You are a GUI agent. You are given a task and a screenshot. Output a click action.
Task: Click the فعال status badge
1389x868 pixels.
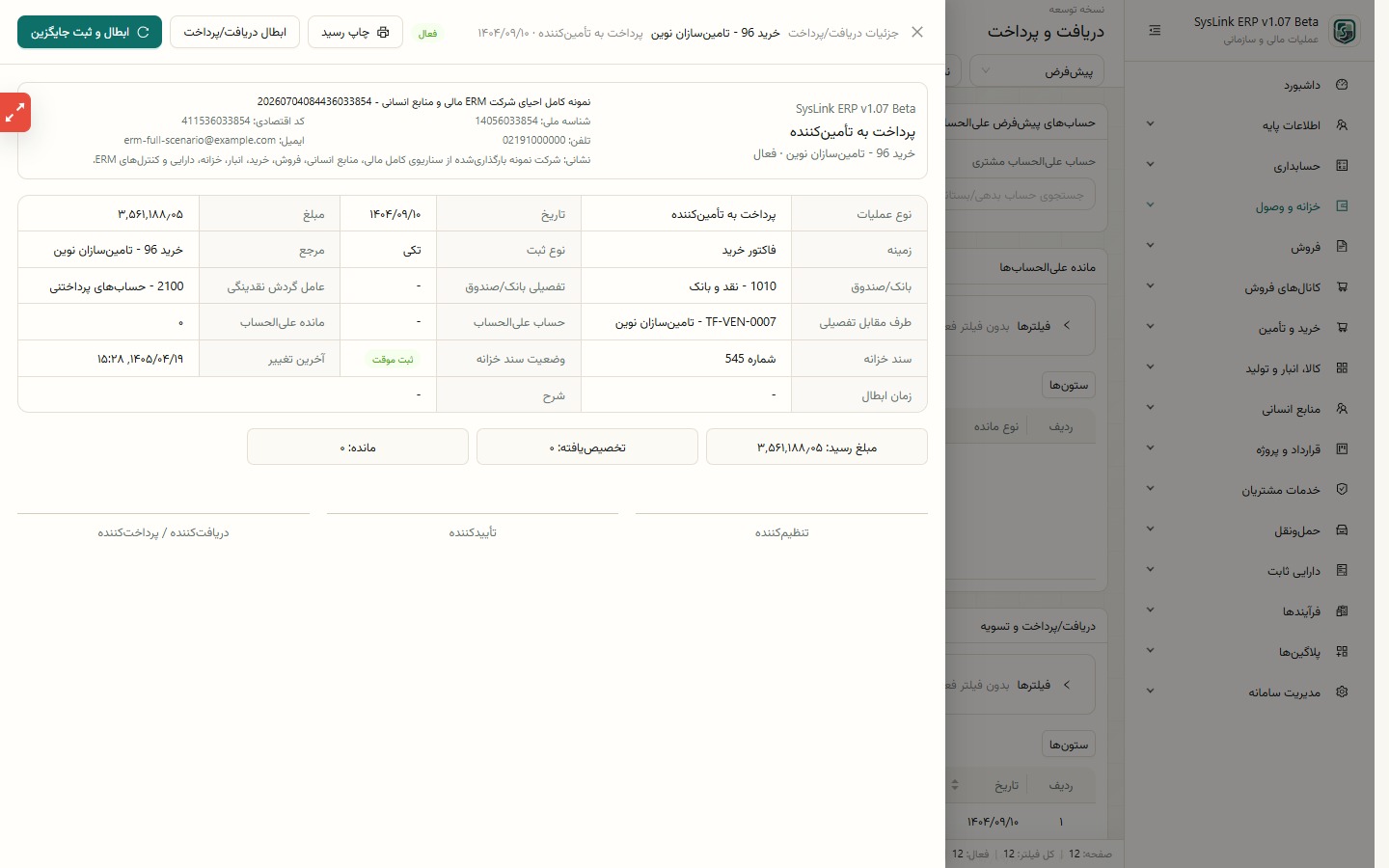(x=427, y=33)
